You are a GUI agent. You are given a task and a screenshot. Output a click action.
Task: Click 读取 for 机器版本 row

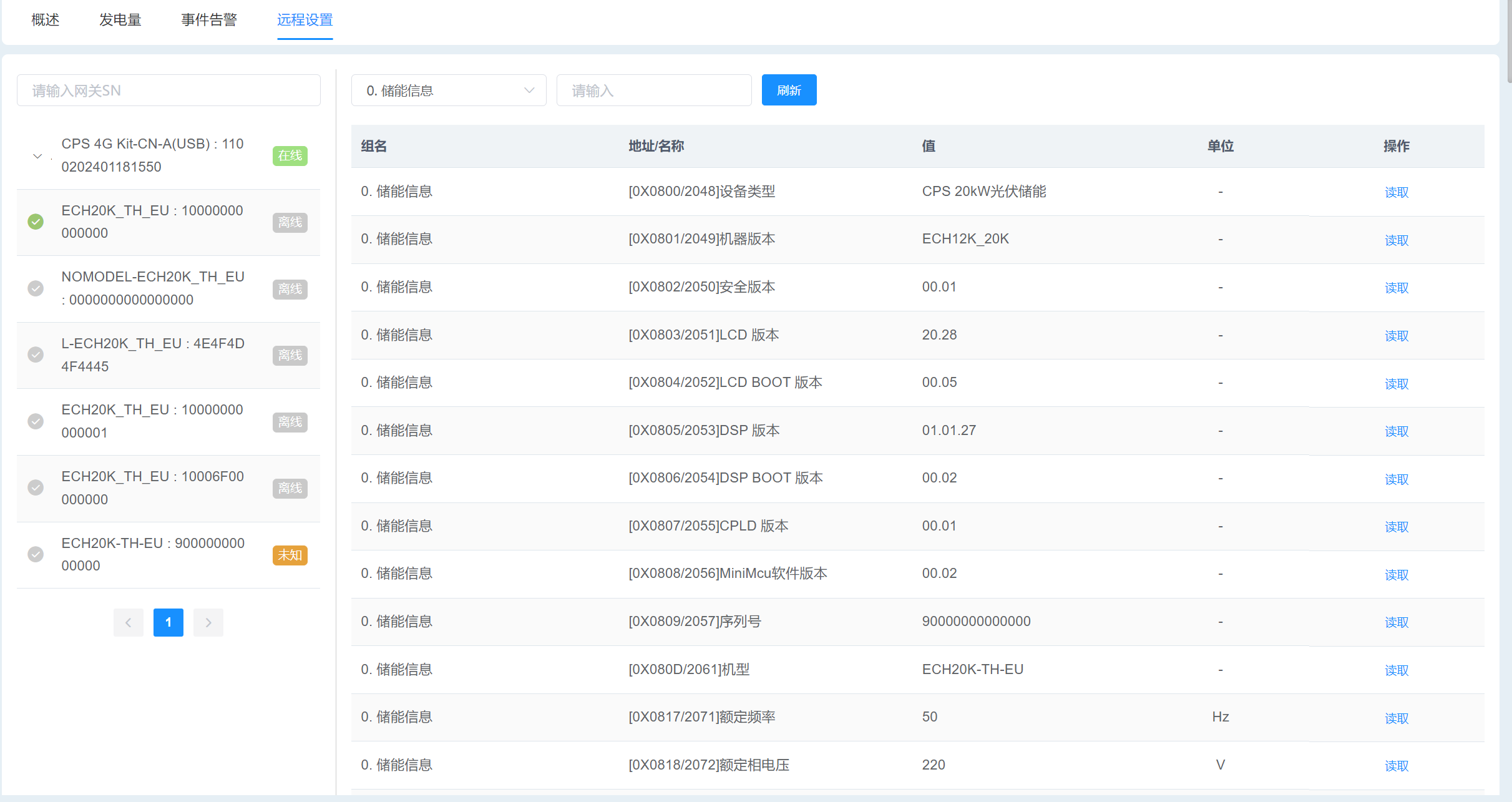[x=1397, y=240]
